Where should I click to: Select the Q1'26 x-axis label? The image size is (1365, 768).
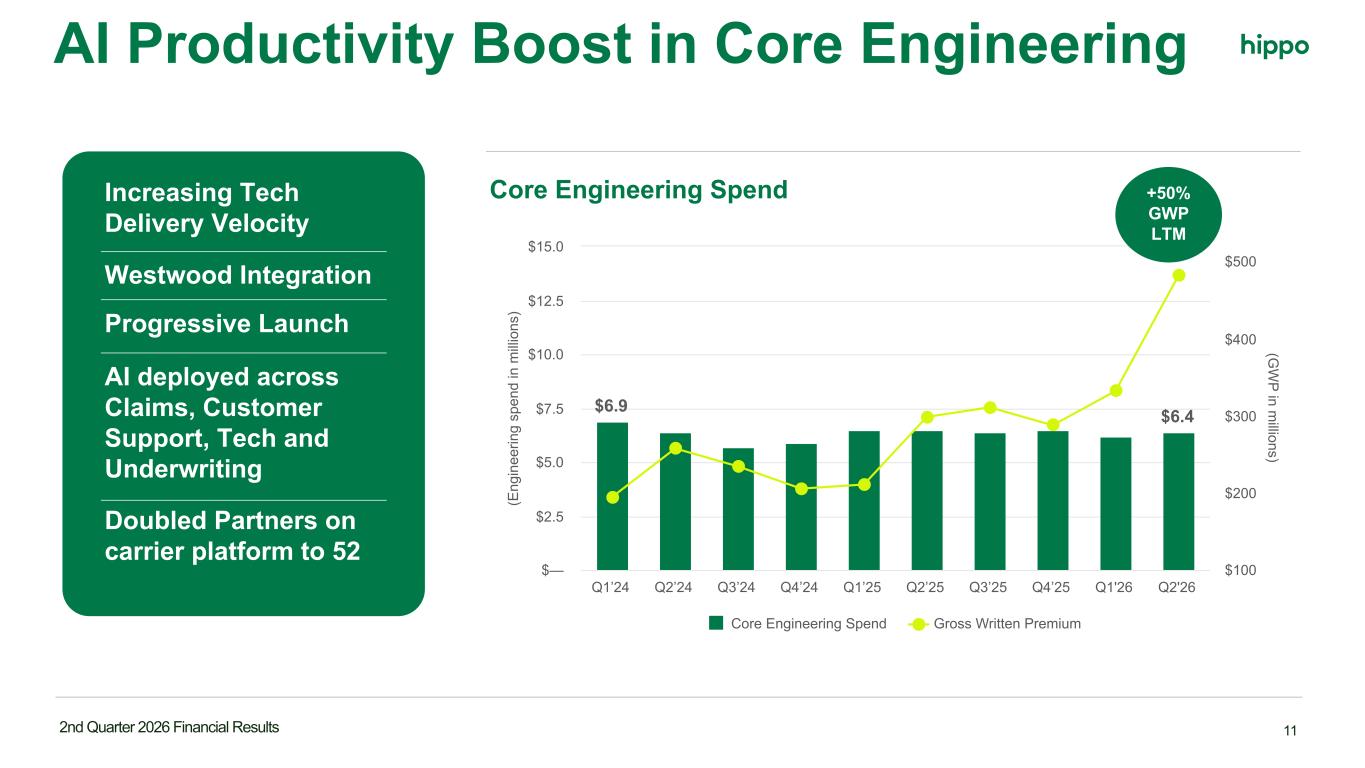point(1116,587)
